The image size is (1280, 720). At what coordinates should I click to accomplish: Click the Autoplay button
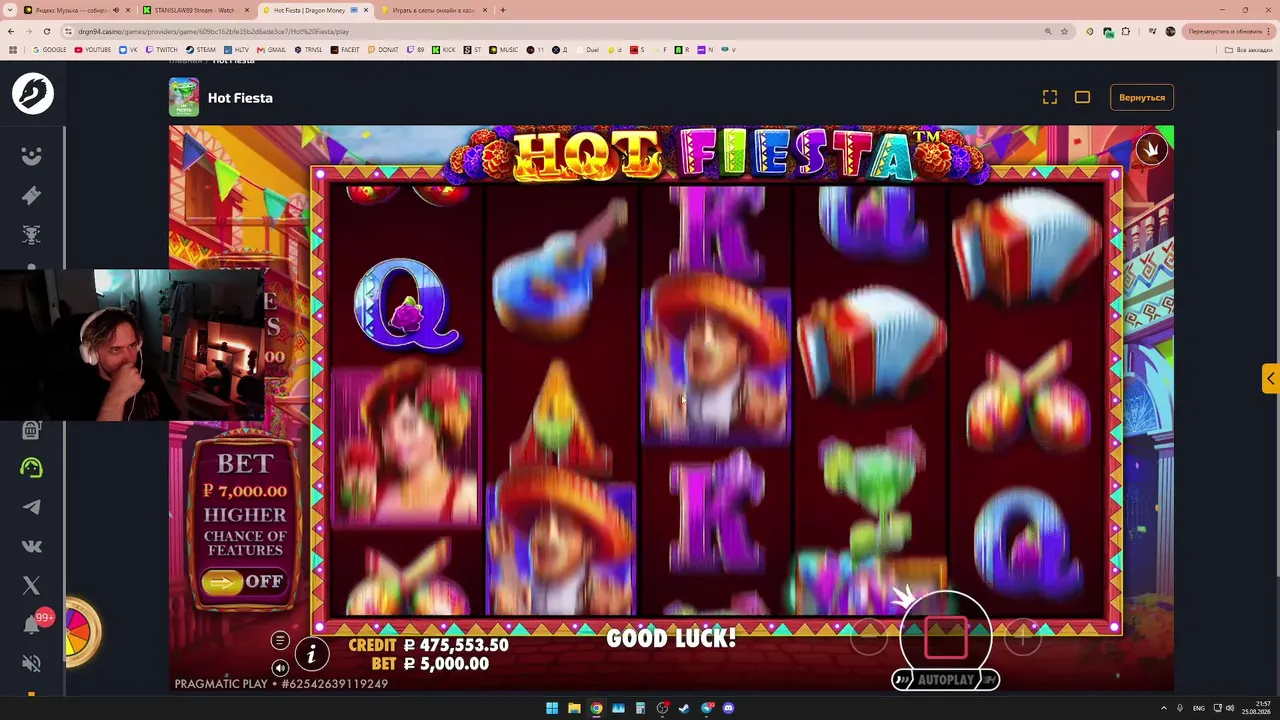[x=946, y=680]
